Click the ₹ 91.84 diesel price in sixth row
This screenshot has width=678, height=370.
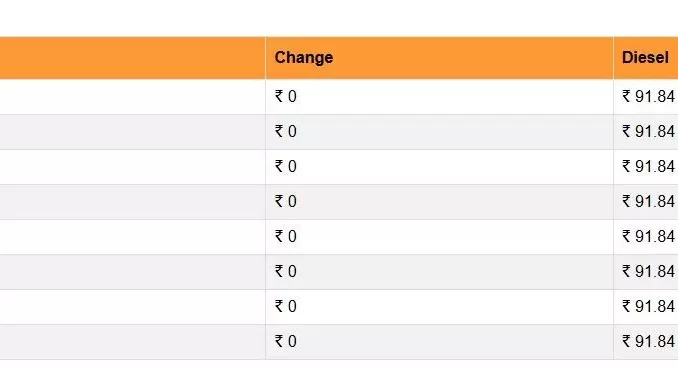[x=648, y=271]
